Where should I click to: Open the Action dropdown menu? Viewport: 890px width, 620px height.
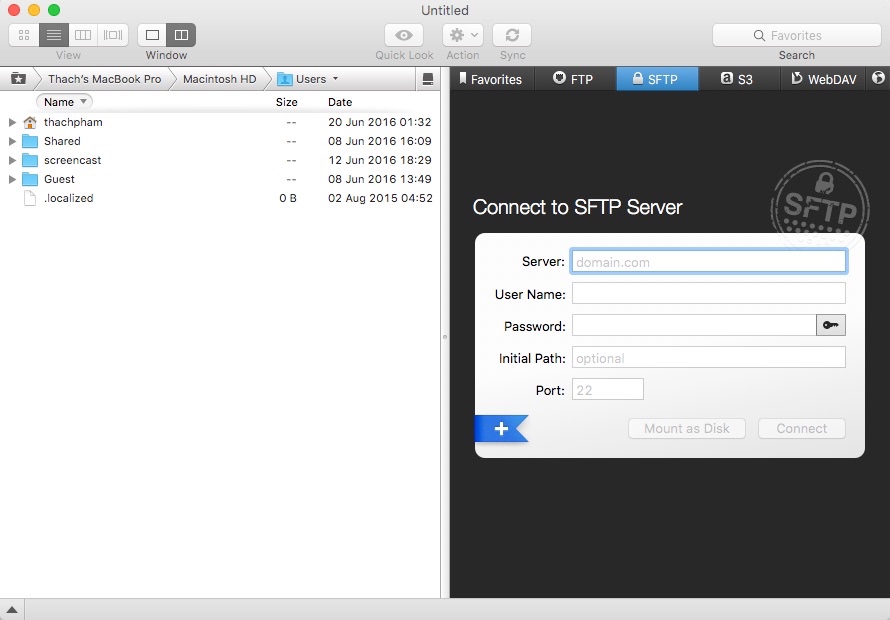[461, 34]
